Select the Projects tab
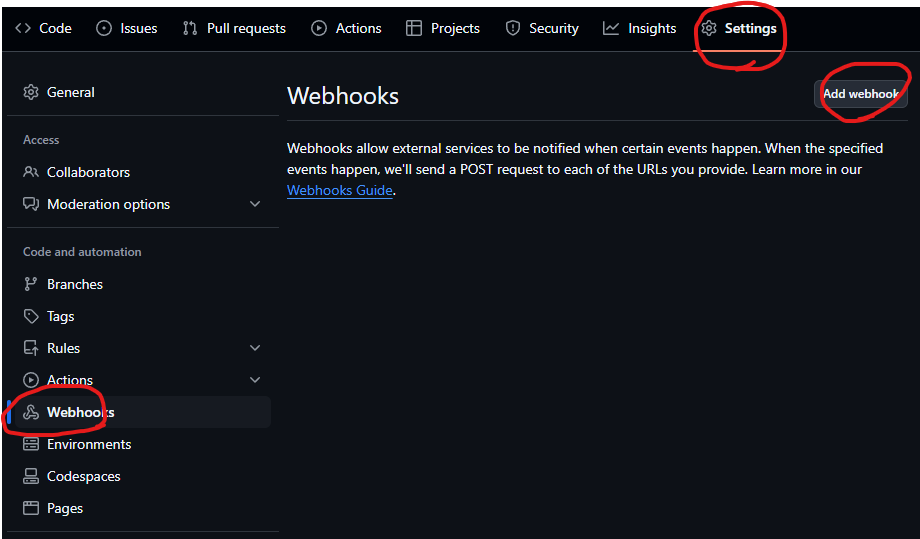This screenshot has width=920, height=539. 443,28
